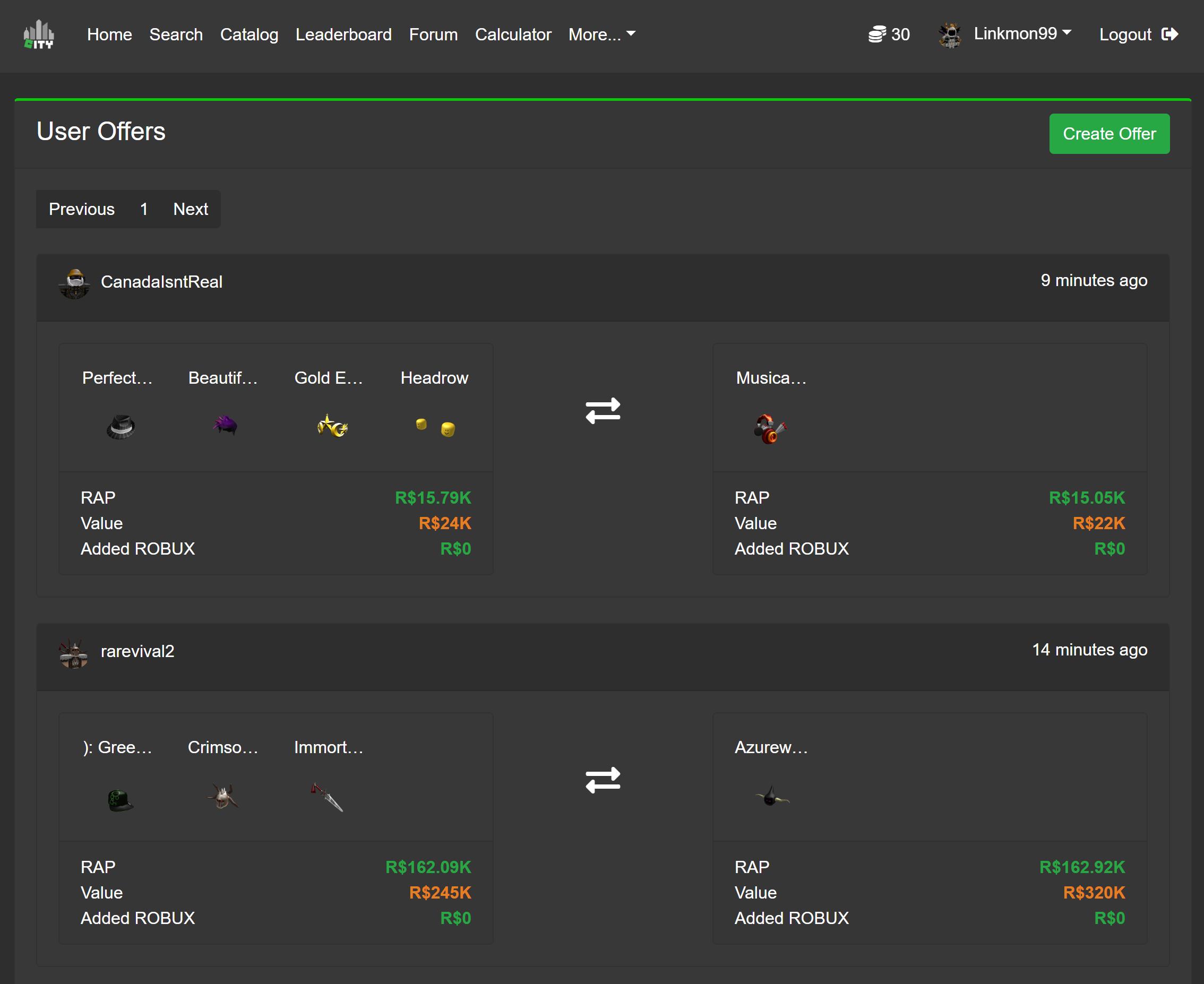Viewport: 1204px width, 984px height.
Task: Click the Logout arrow icon
Action: point(1170,34)
